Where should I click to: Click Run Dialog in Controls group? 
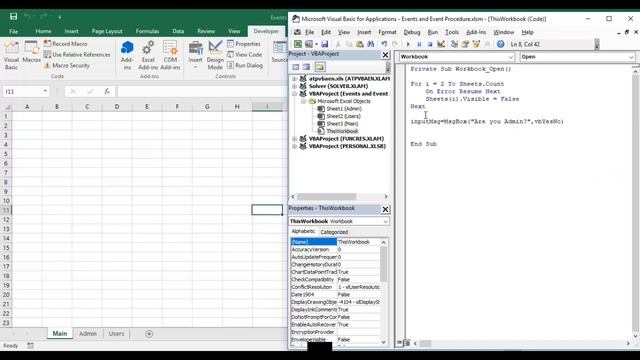(245, 65)
